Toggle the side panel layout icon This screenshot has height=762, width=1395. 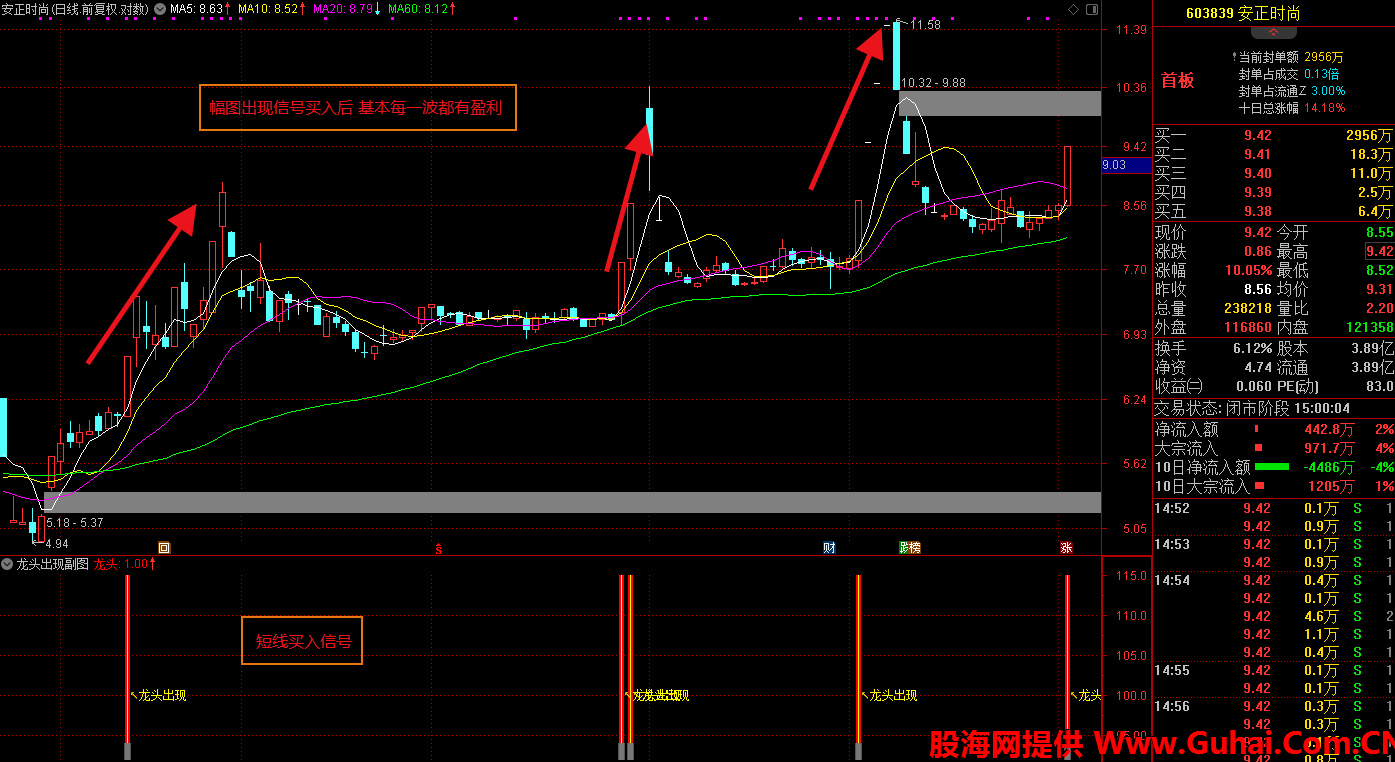(1091, 9)
